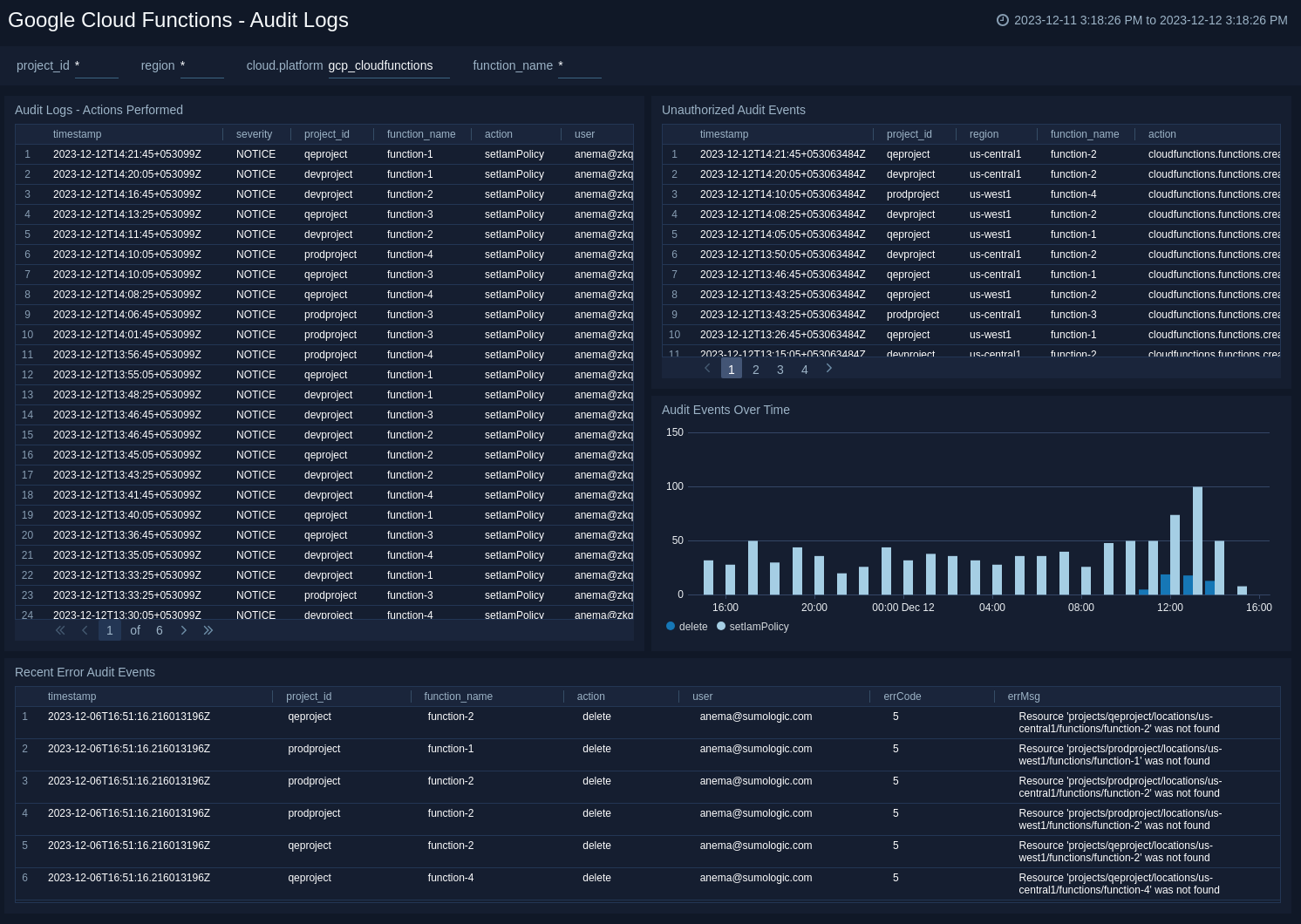Image resolution: width=1301 pixels, height=924 pixels.
Task: Go to previous page in Unauthorized Audit Events
Action: 707,369
